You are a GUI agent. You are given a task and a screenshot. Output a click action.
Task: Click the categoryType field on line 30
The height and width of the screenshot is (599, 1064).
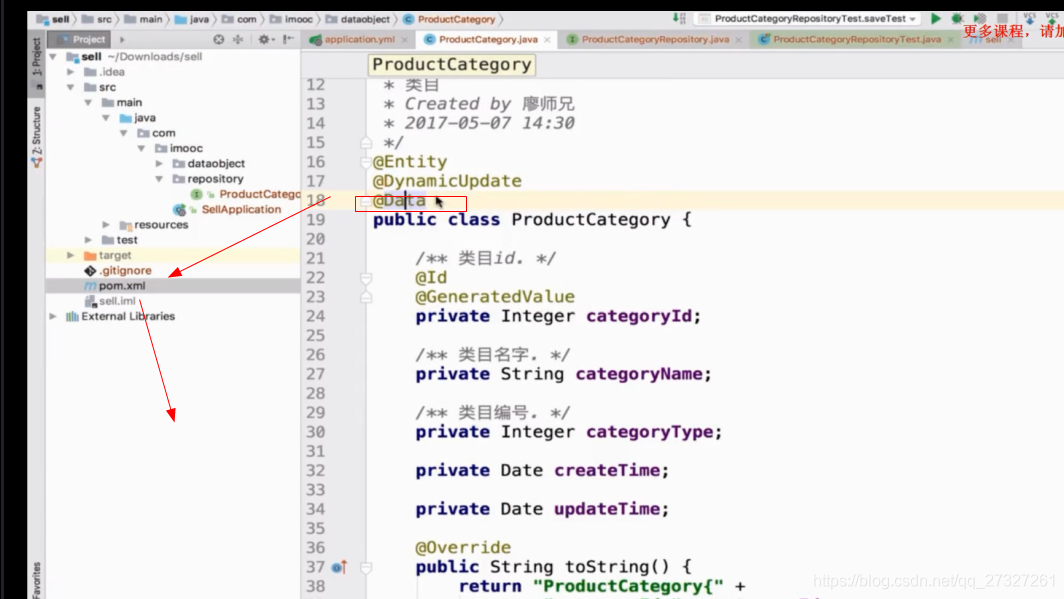pyautogui.click(x=650, y=432)
